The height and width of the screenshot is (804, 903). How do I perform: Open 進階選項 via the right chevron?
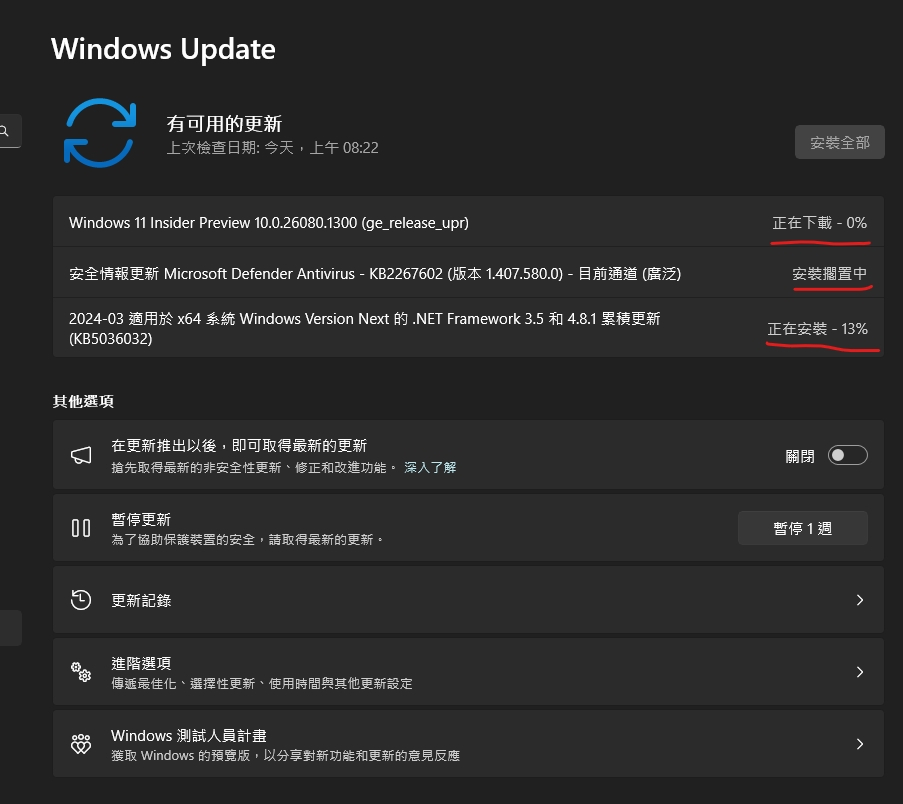coord(860,672)
